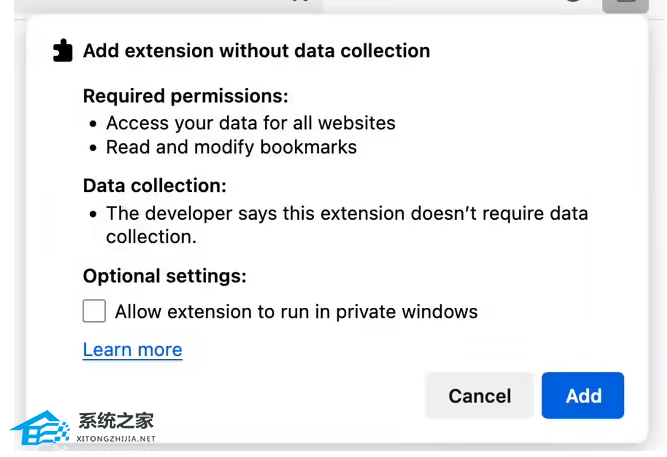Enable the run in private windows checkbox

point(94,311)
